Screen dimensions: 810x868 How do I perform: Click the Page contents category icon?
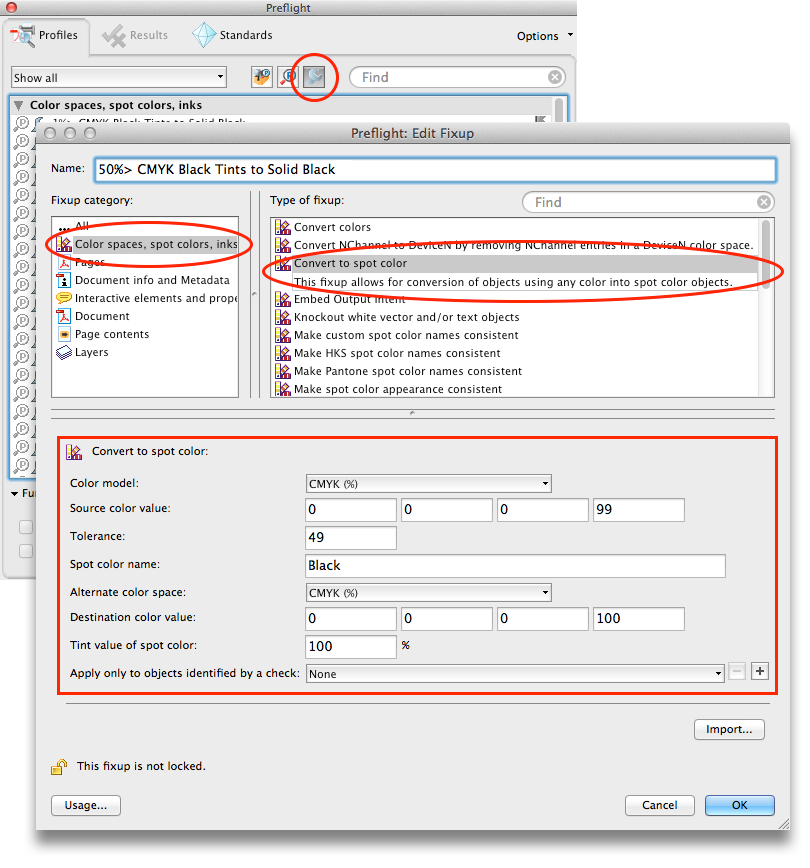point(64,334)
